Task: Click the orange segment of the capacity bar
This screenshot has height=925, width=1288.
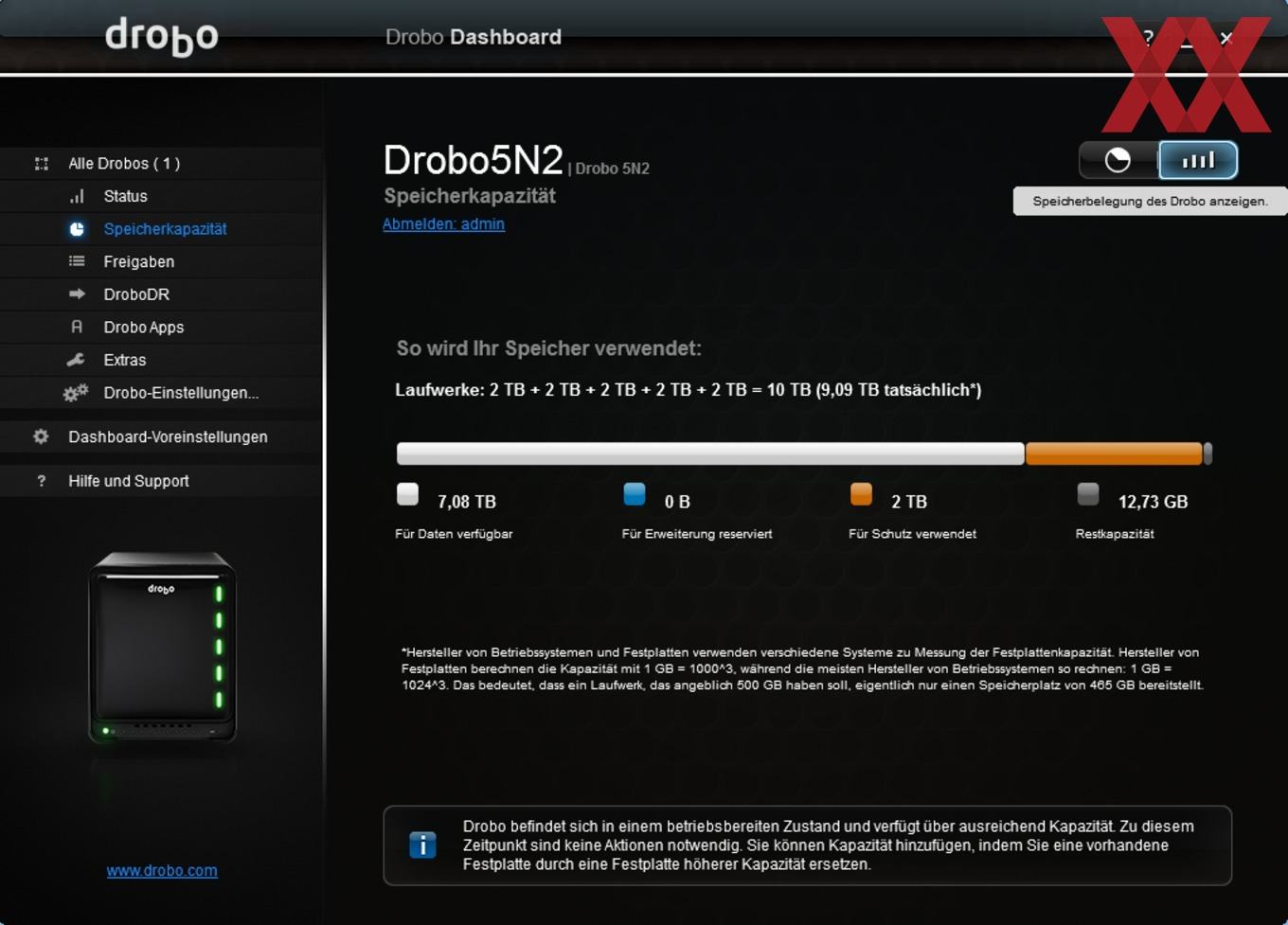Action: coord(1114,454)
